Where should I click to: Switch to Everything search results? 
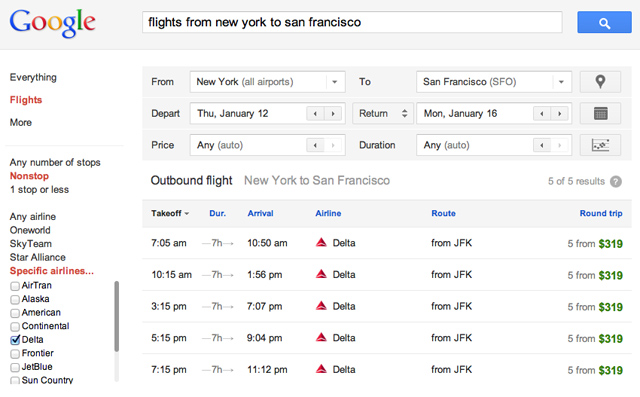tap(33, 77)
